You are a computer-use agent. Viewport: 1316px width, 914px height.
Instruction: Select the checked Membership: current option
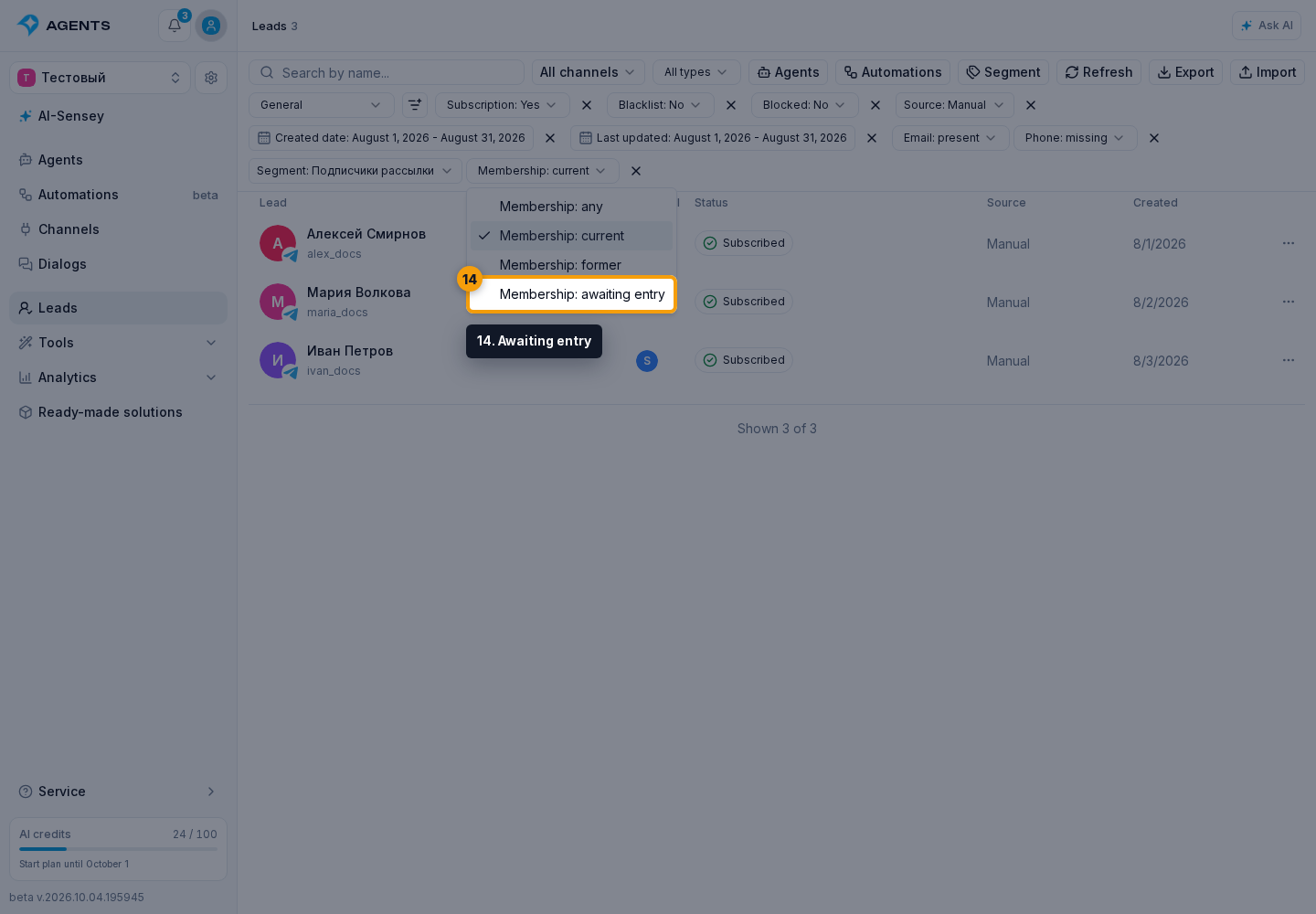tap(571, 236)
